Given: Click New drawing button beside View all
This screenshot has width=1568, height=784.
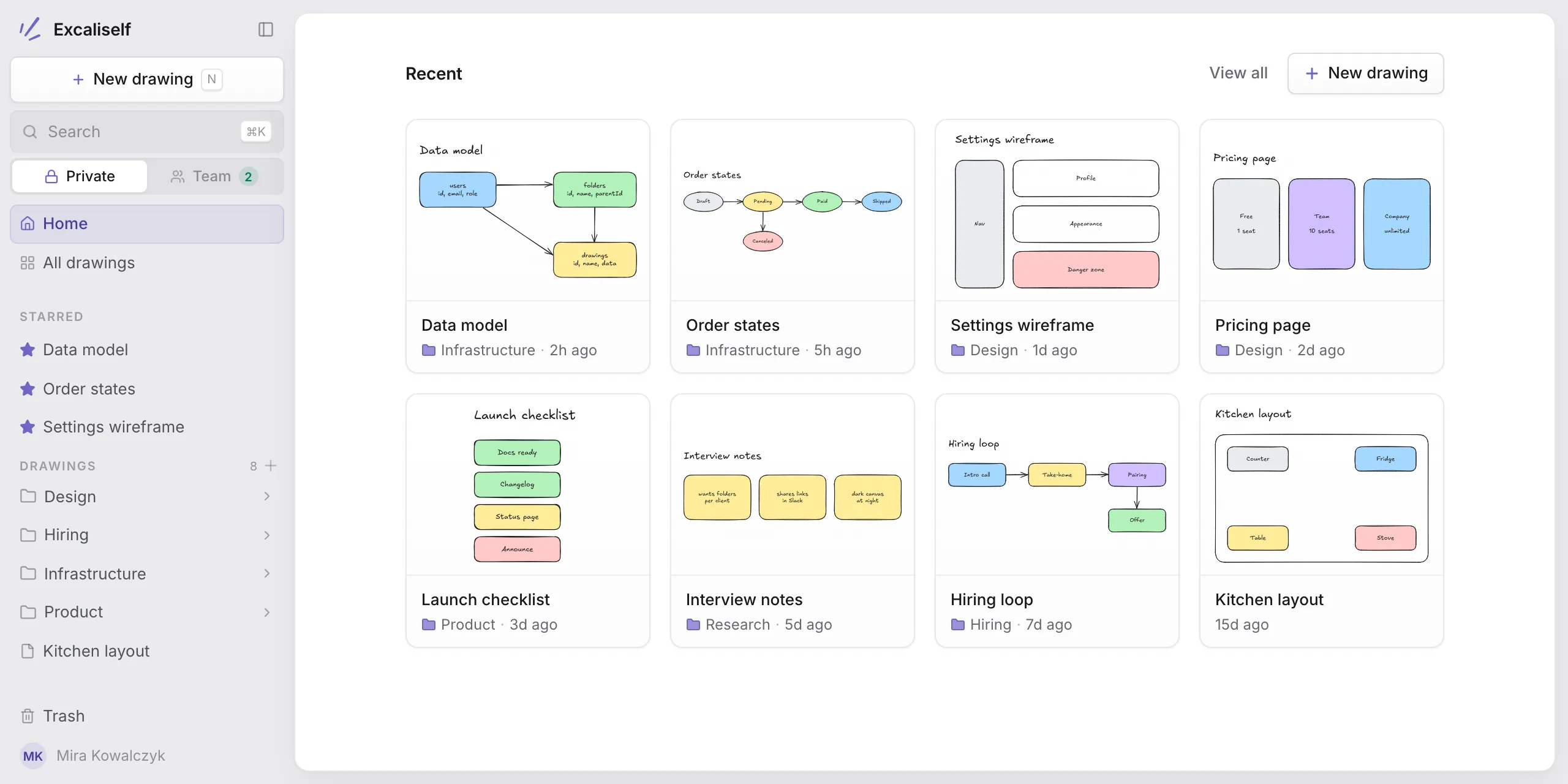Looking at the screenshot, I should [1366, 73].
